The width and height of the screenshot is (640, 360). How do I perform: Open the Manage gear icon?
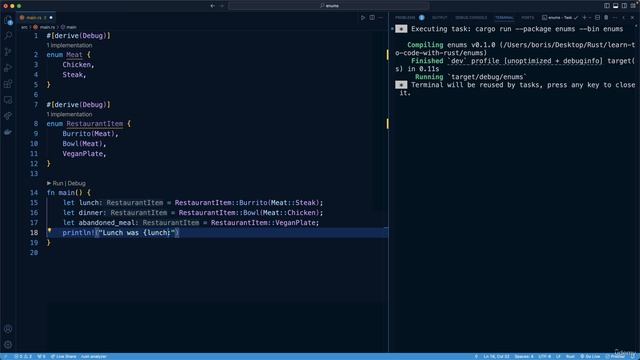coord(8,344)
